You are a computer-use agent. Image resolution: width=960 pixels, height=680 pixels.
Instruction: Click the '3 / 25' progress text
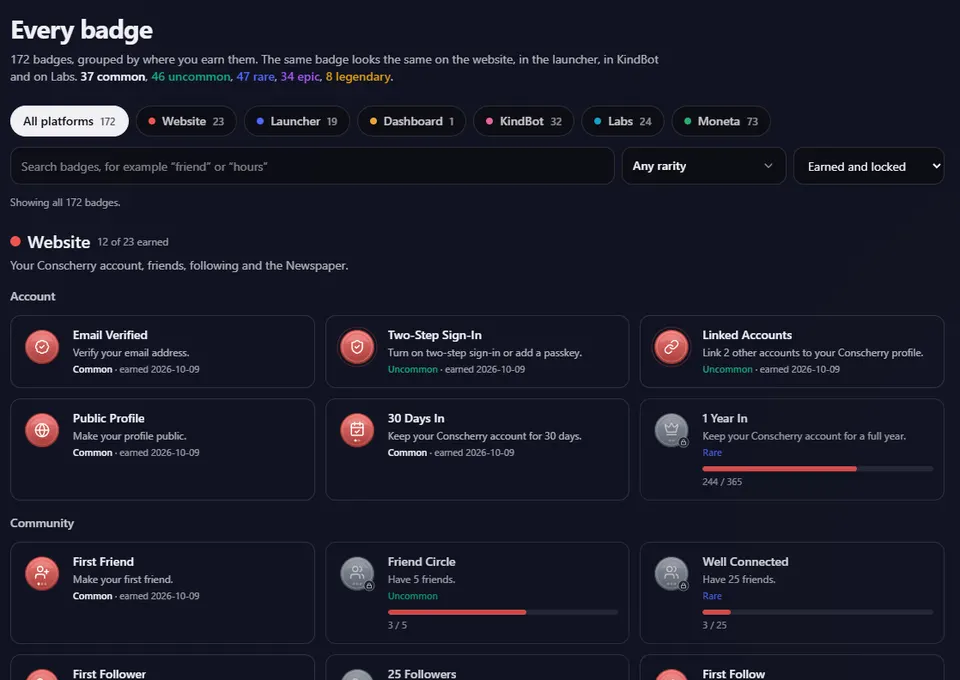(714, 625)
